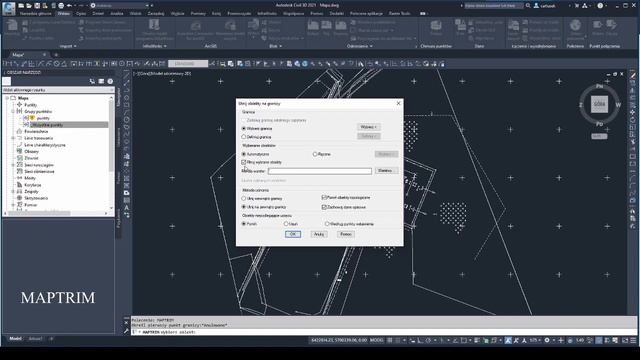Toggle the Zachowaj dane opisowe checkbox
Image resolution: width=640 pixels, height=360 pixels.
tap(324, 207)
